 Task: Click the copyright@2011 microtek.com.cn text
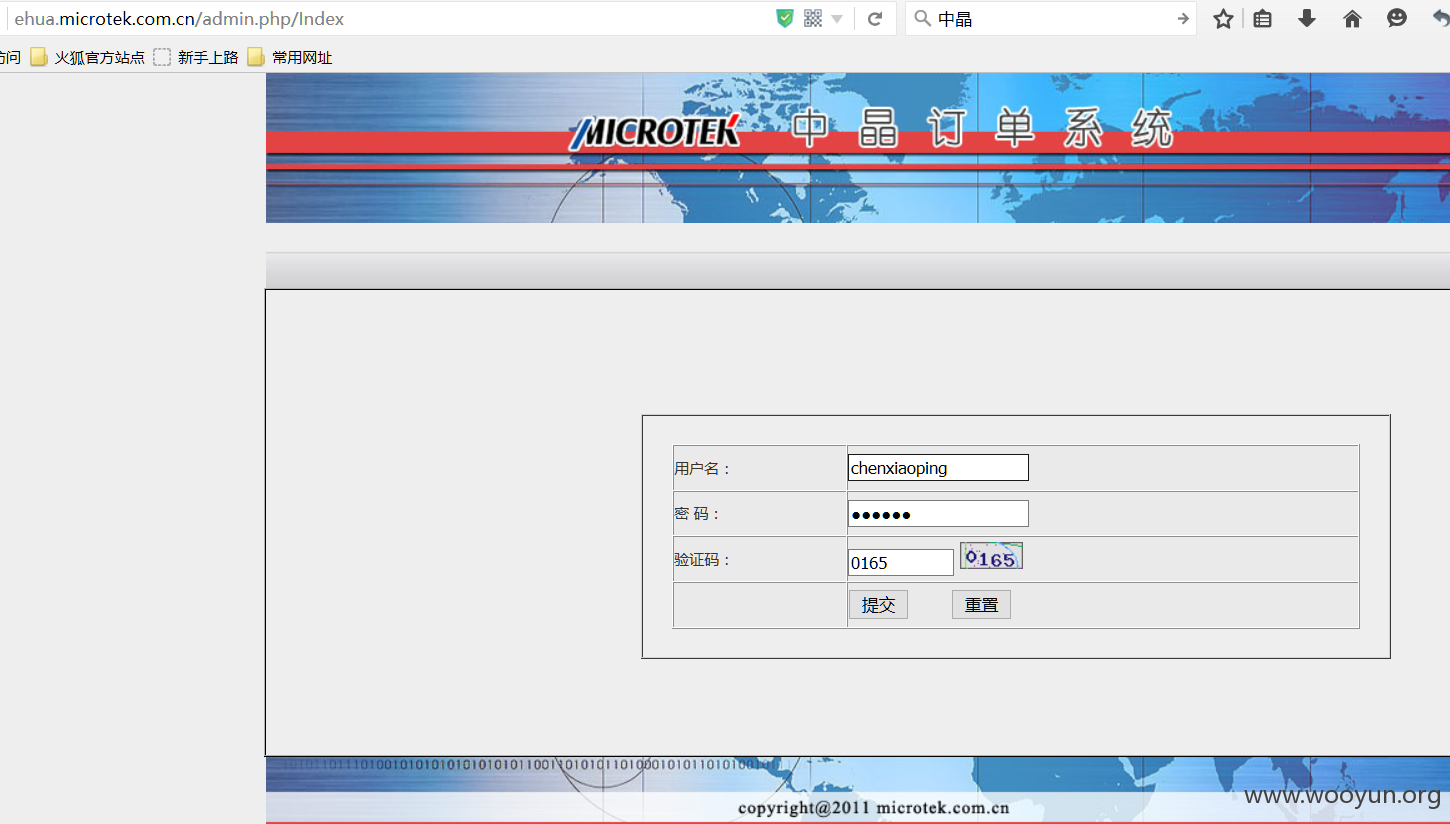(873, 808)
